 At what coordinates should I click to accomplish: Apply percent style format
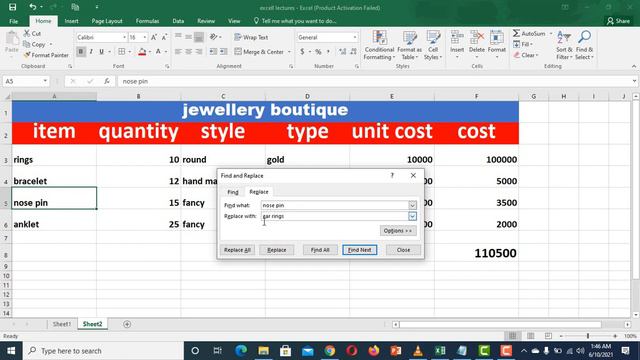(x=318, y=52)
